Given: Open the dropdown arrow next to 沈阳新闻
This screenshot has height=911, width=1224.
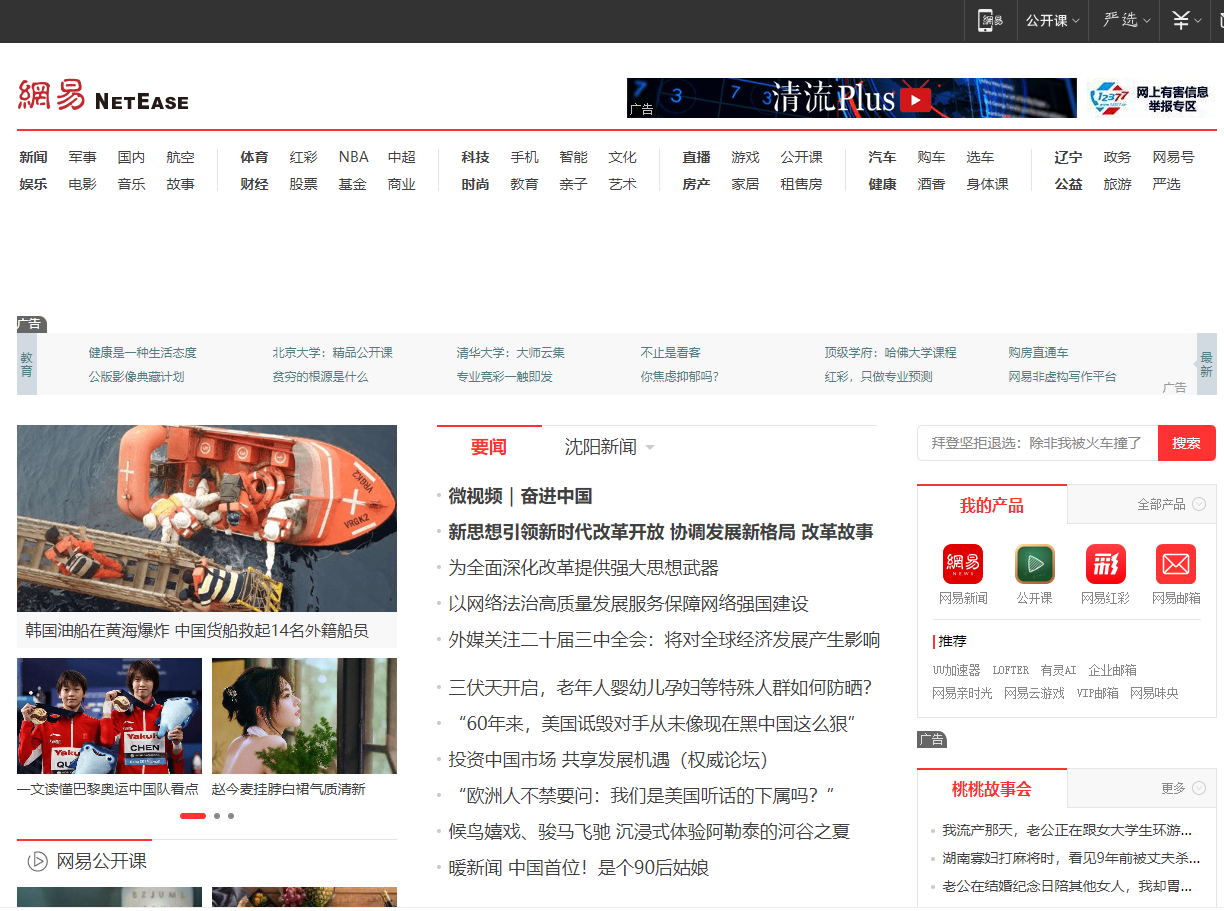Looking at the screenshot, I should (x=650, y=448).
